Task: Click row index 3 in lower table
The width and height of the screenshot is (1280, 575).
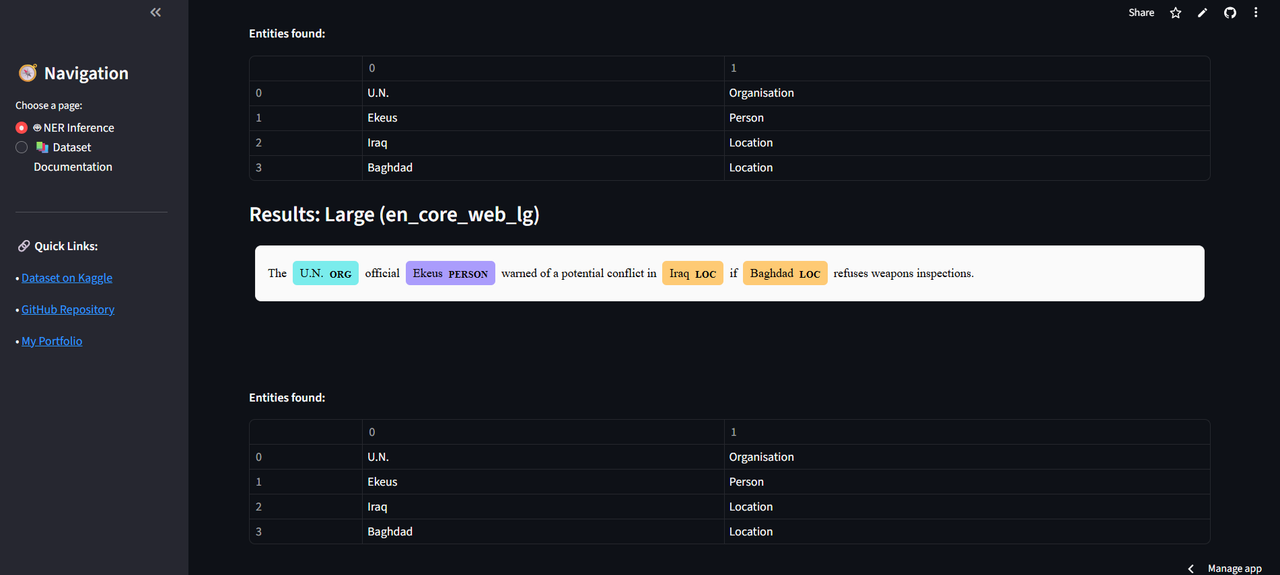Action: 306,532
